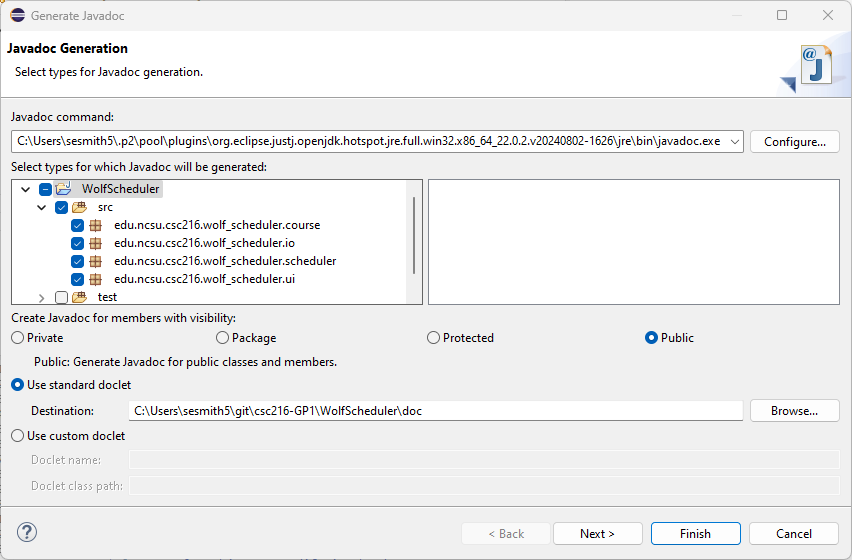Collapse the src folder node
The height and width of the screenshot is (560, 852).
[x=41, y=207]
